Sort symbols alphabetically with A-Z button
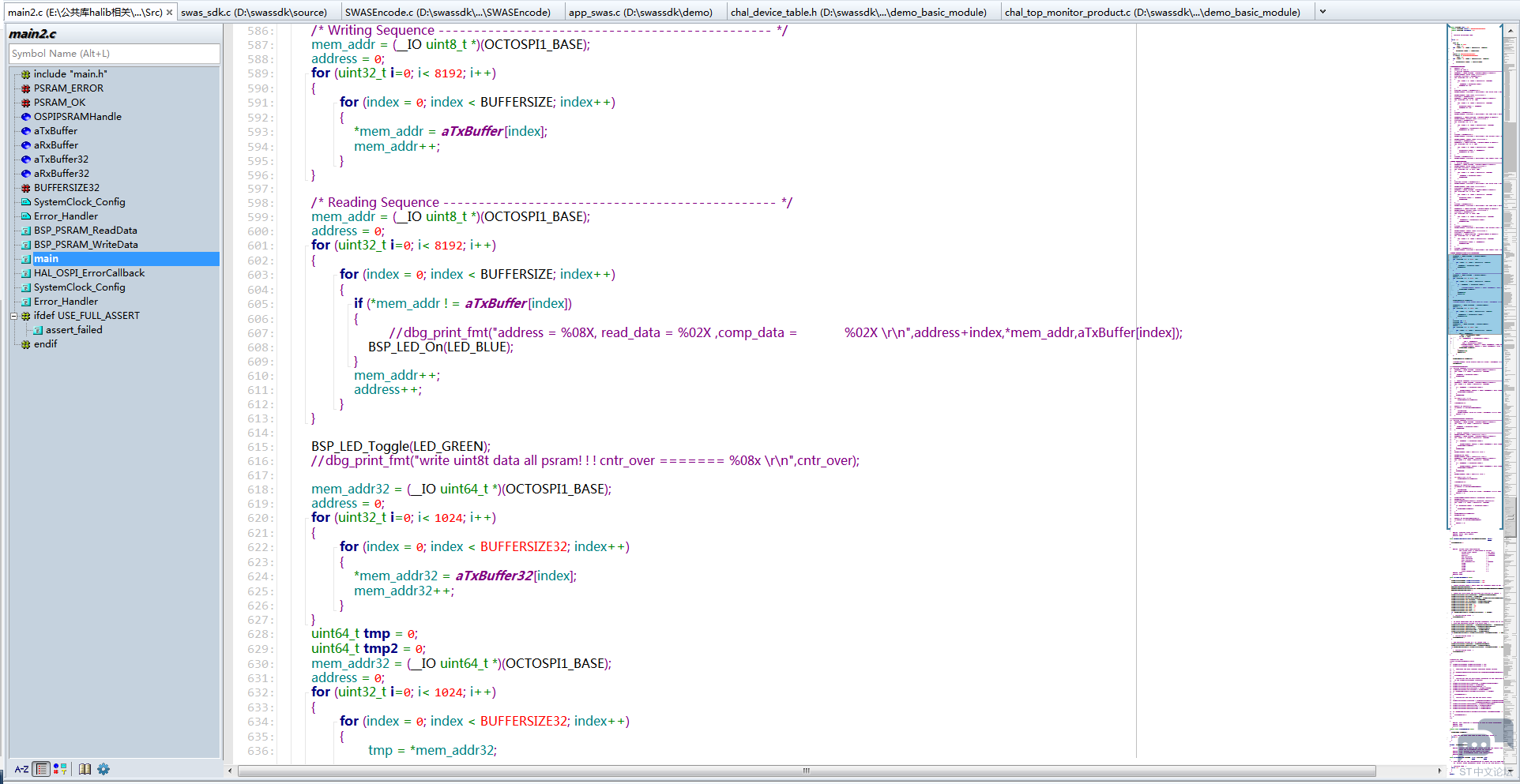This screenshot has height=784, width=1520. tap(21, 769)
